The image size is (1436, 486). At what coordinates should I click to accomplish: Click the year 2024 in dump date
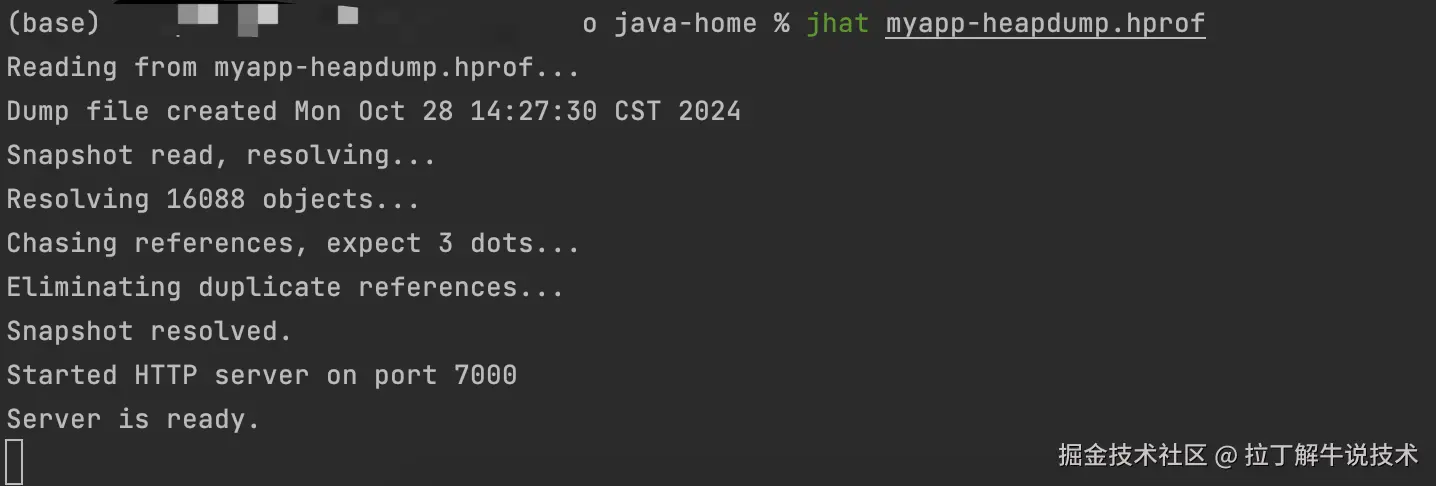pyautogui.click(x=709, y=111)
